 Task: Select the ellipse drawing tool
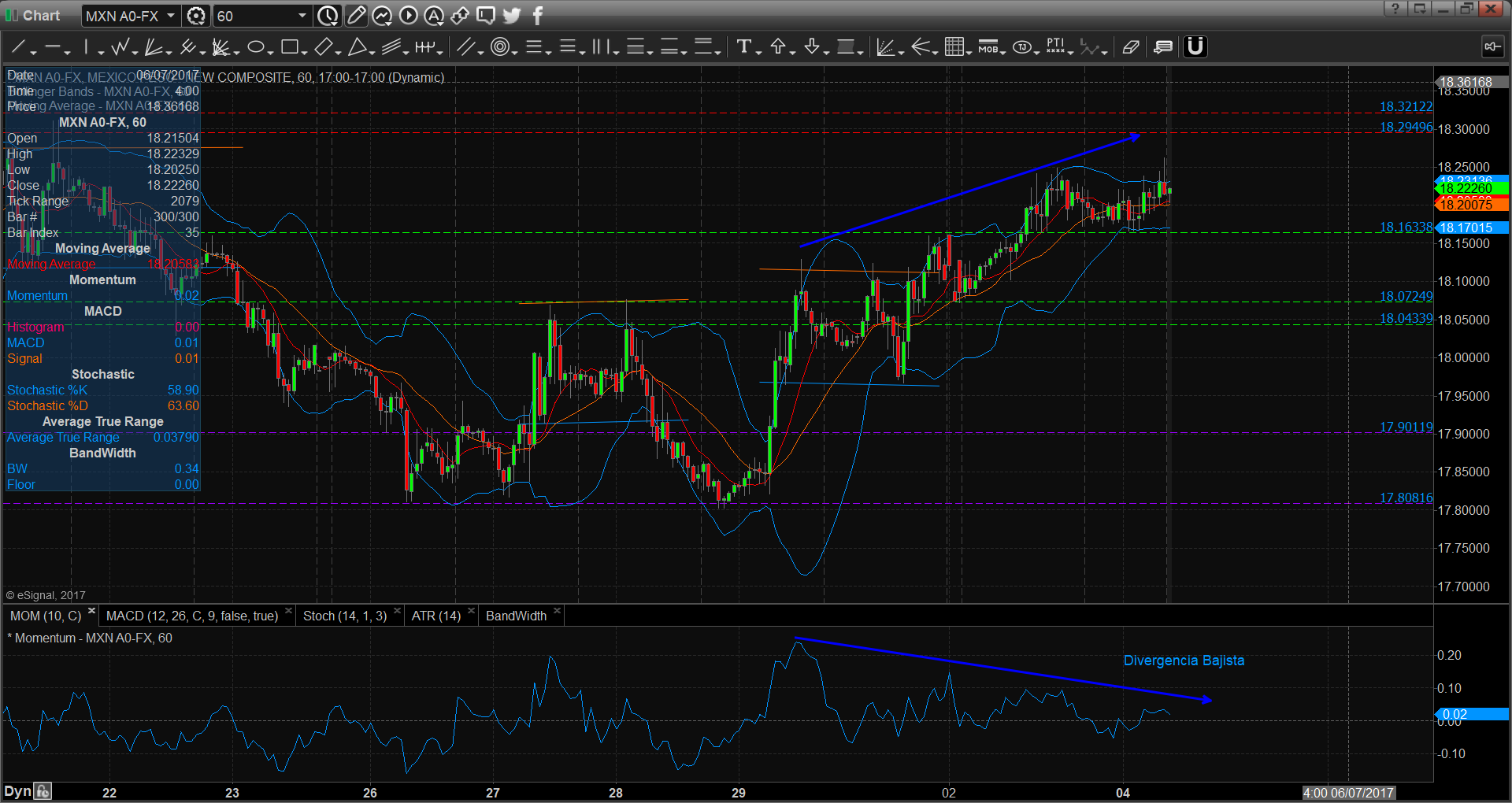pyautogui.click(x=255, y=47)
